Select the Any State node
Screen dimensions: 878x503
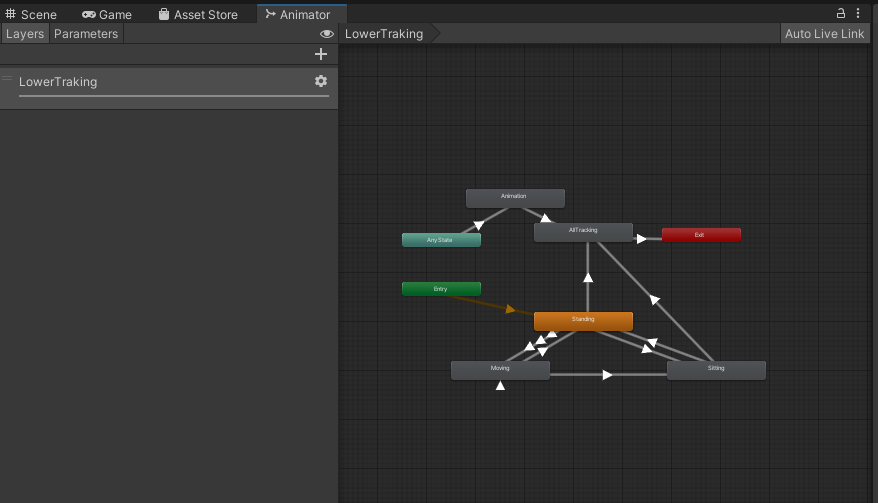point(441,240)
